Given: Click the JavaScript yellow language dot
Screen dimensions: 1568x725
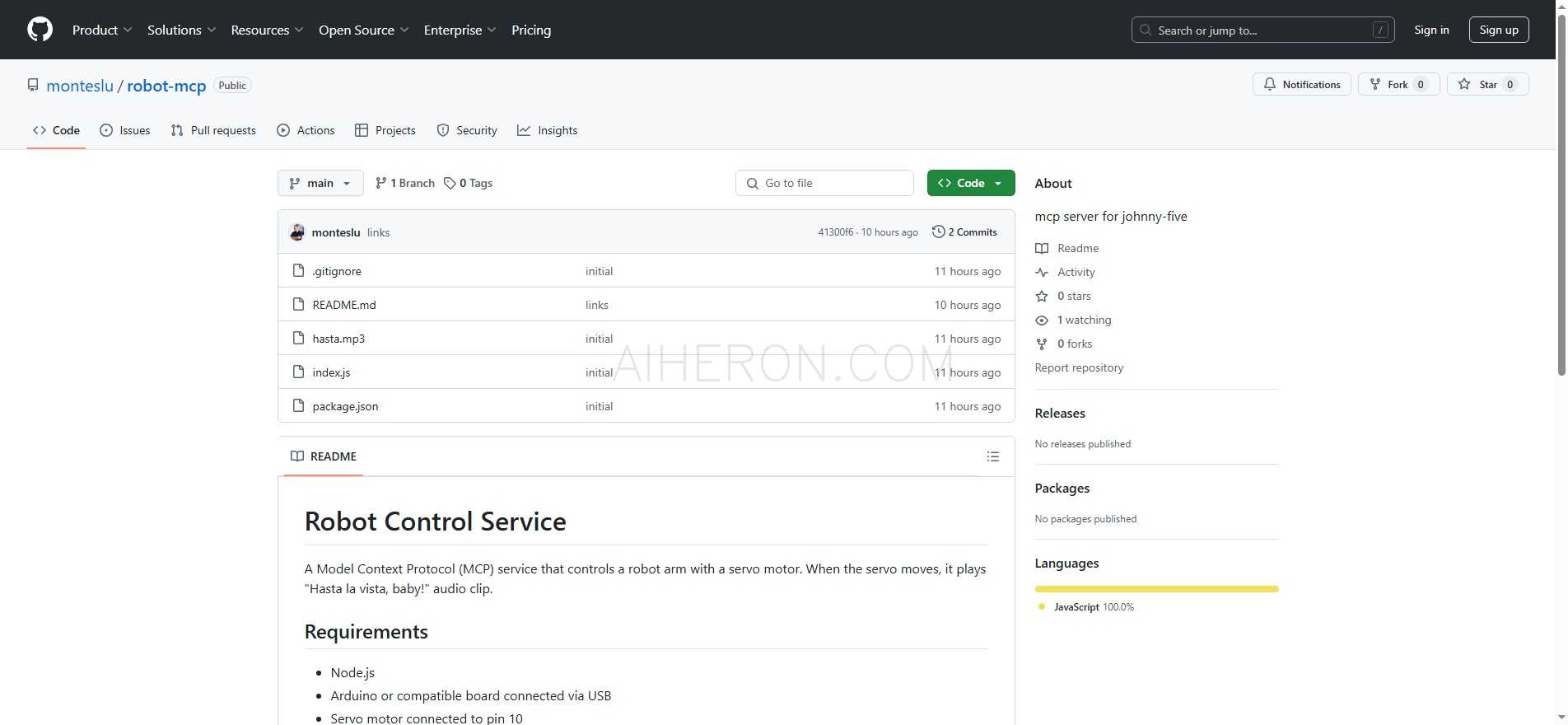Looking at the screenshot, I should (x=1042, y=607).
